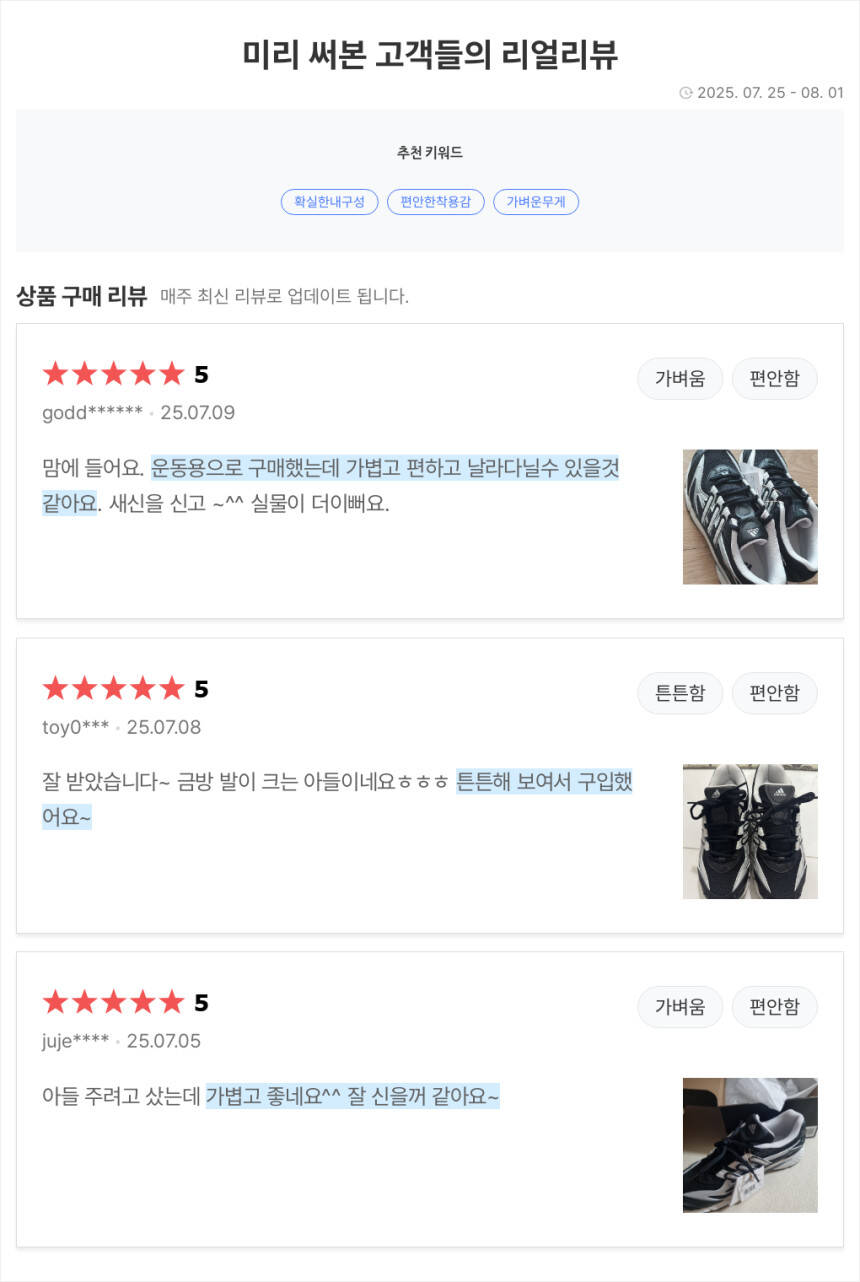860x1282 pixels.
Task: Open toy0 review's sneaker photo
Action: (x=750, y=831)
